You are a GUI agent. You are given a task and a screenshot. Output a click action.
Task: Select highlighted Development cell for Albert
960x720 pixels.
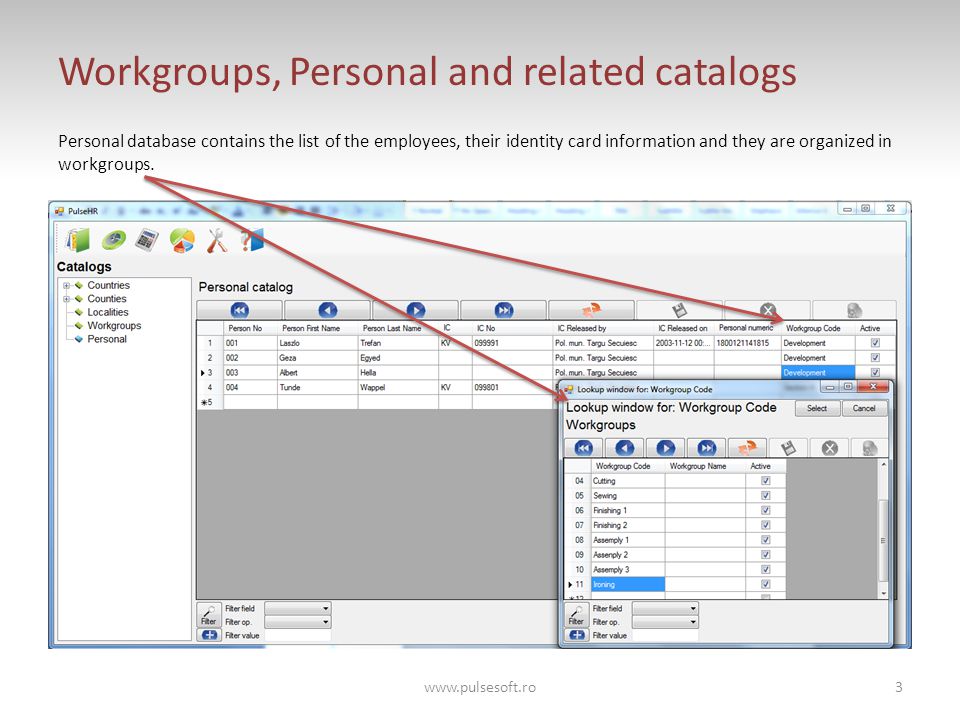818,372
